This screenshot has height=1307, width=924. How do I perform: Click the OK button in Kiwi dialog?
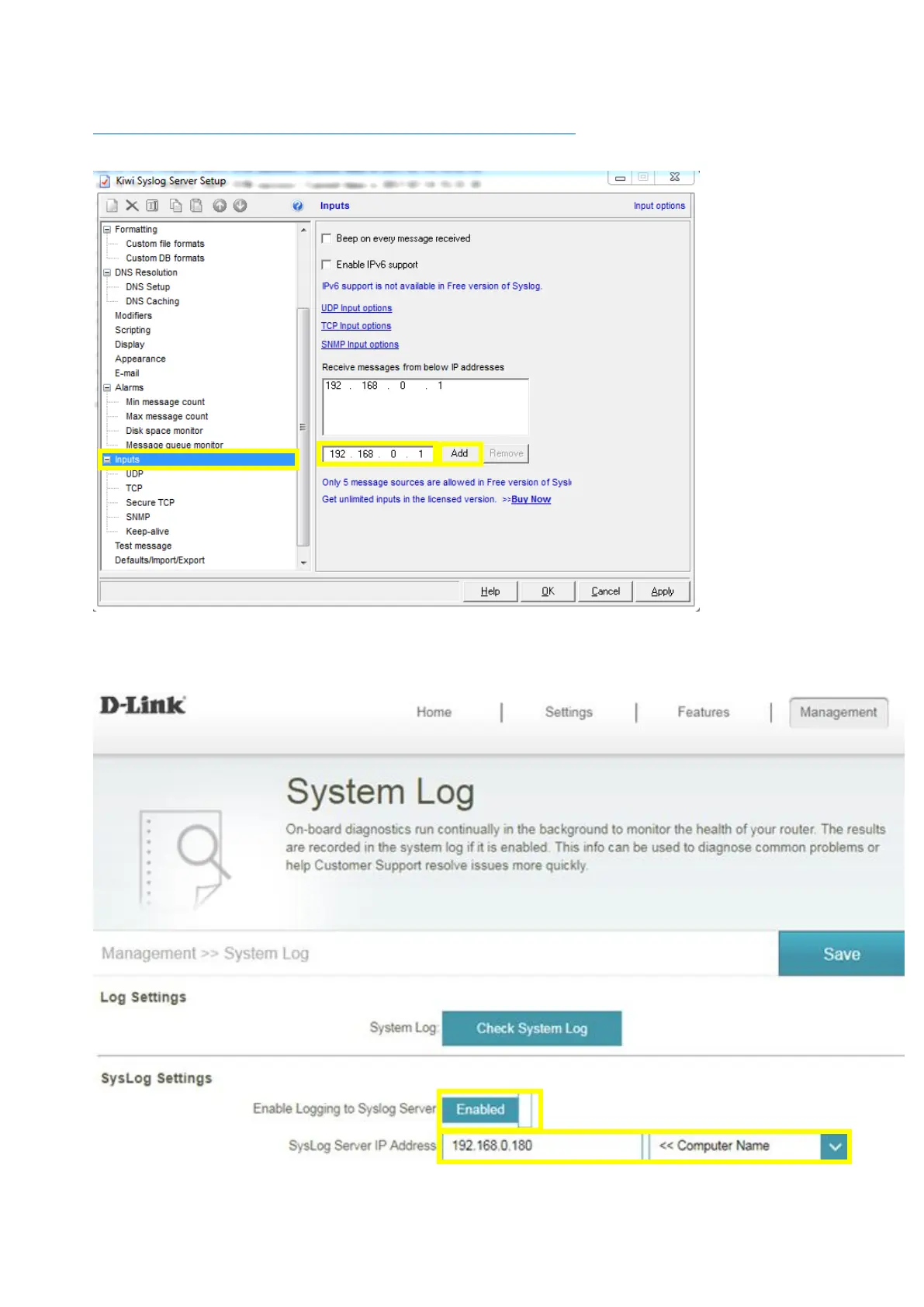548,591
